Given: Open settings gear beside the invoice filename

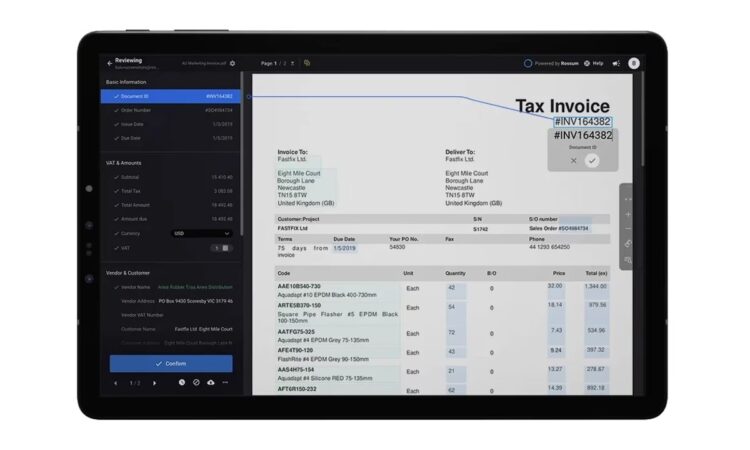Looking at the screenshot, I should click(x=233, y=63).
